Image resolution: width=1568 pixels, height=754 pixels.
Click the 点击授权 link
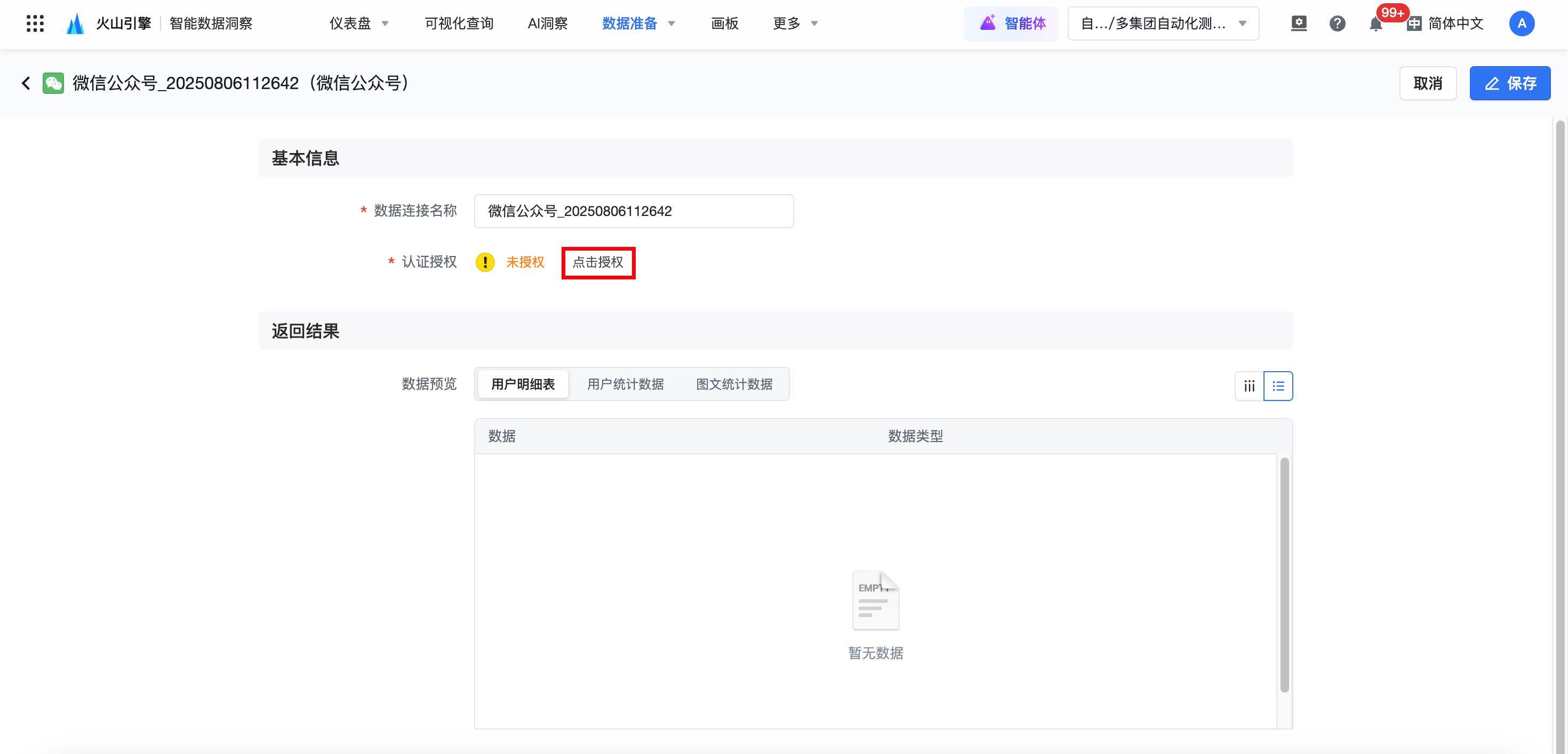(x=598, y=262)
